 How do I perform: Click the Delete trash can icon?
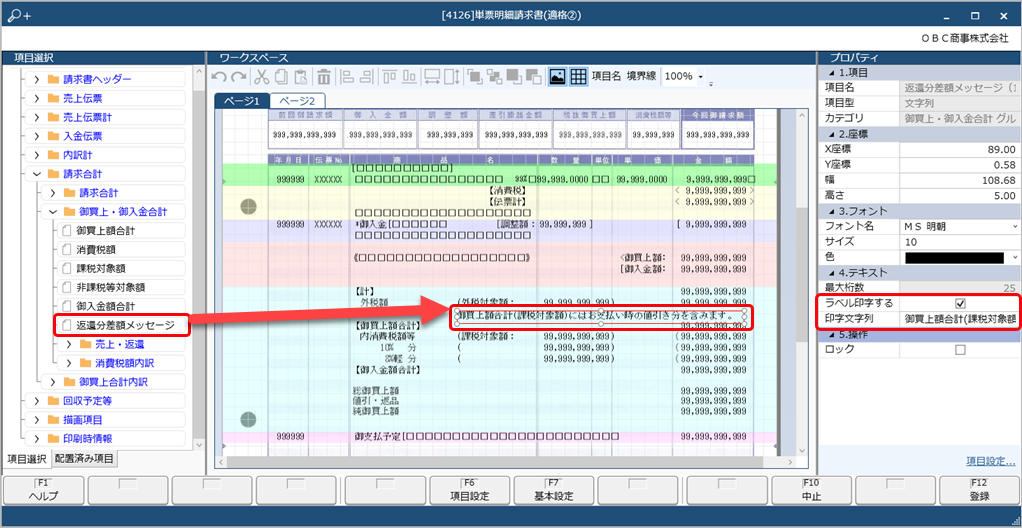(324, 77)
